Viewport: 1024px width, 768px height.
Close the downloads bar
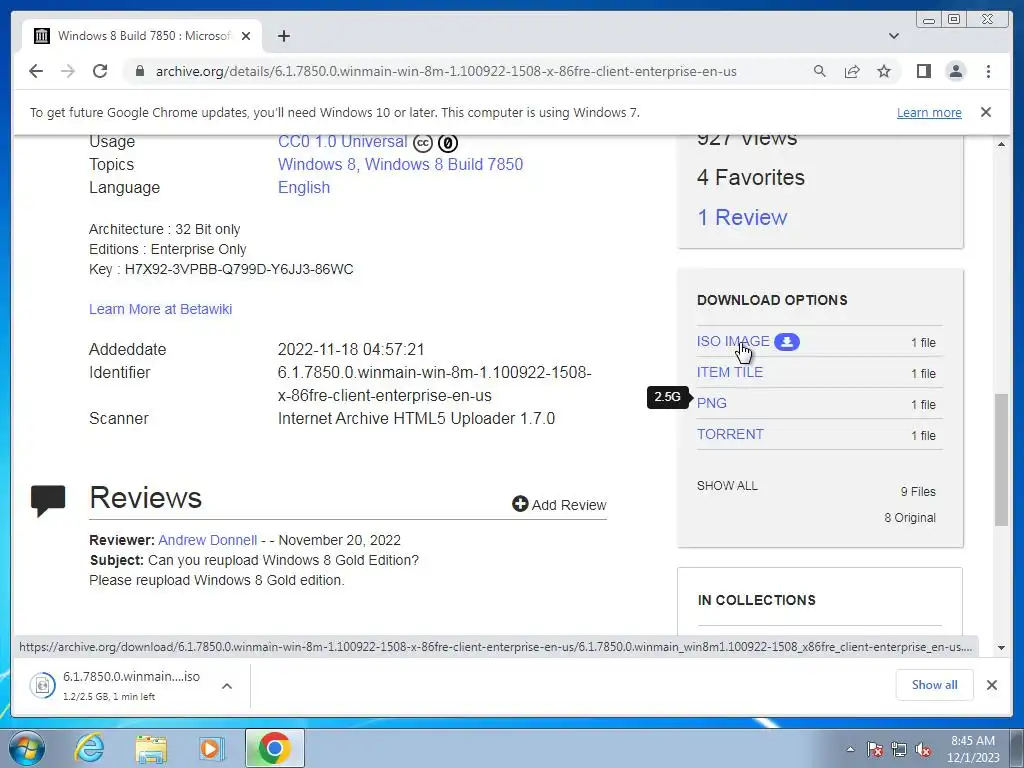click(x=991, y=684)
